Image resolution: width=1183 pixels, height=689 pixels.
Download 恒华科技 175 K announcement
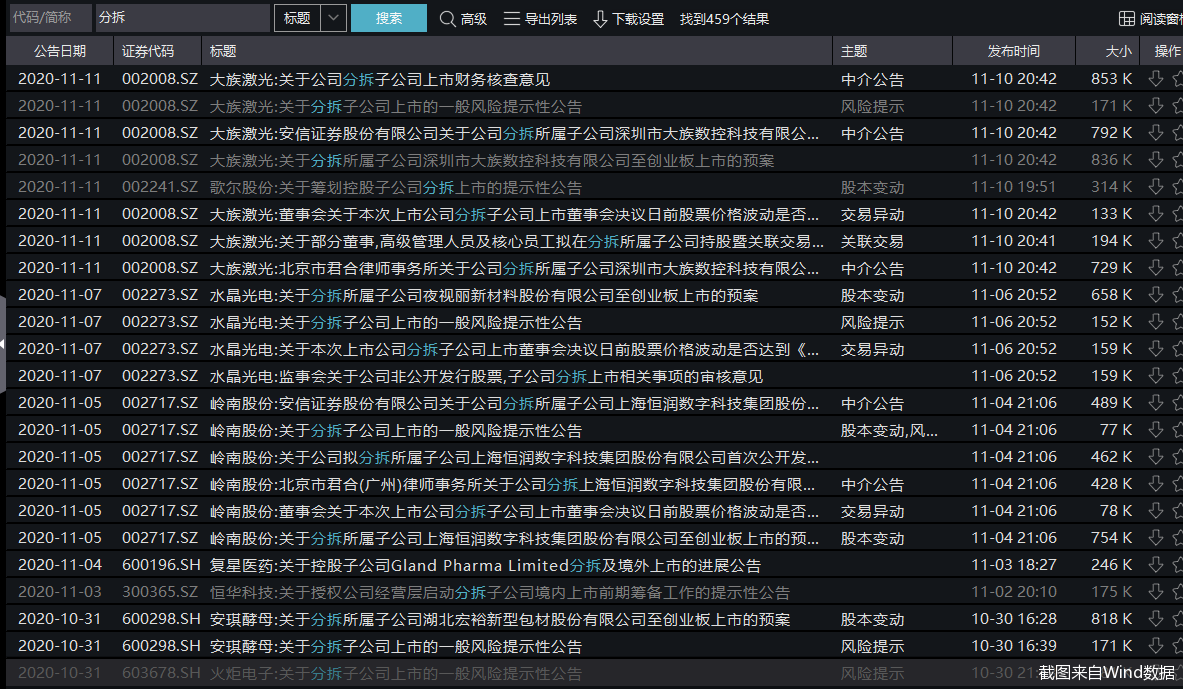[x=1155, y=592]
